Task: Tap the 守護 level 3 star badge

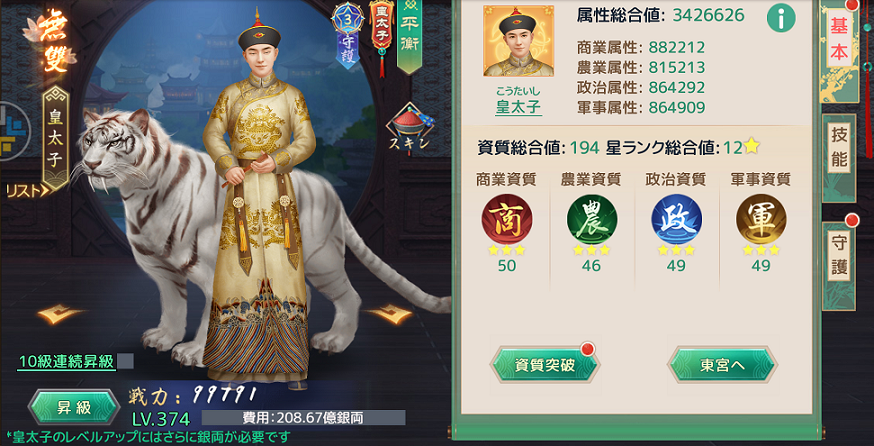Action: pyautogui.click(x=348, y=32)
